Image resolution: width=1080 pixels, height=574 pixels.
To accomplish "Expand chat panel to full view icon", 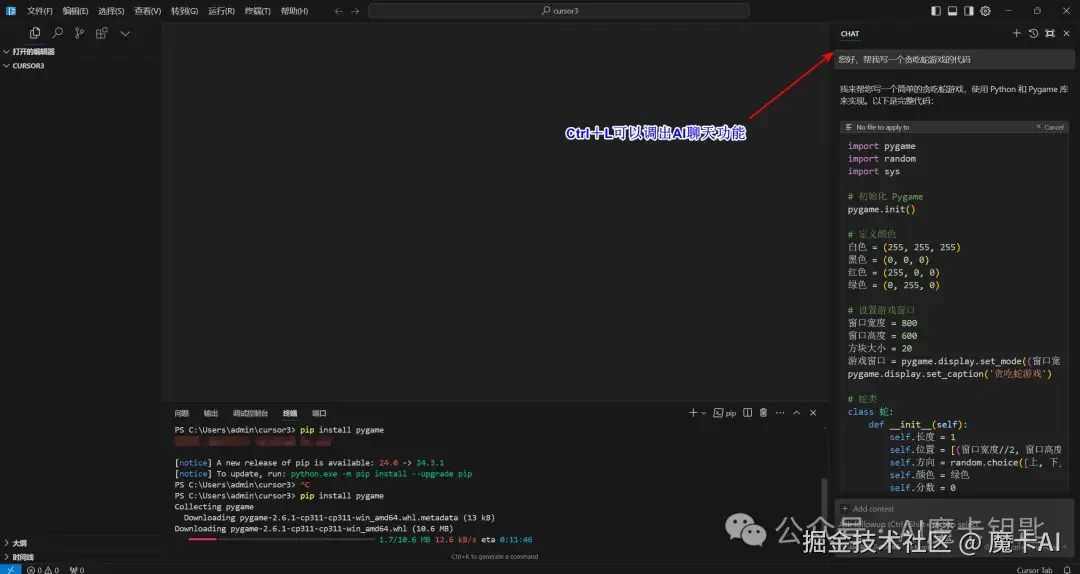I will (x=1050, y=33).
